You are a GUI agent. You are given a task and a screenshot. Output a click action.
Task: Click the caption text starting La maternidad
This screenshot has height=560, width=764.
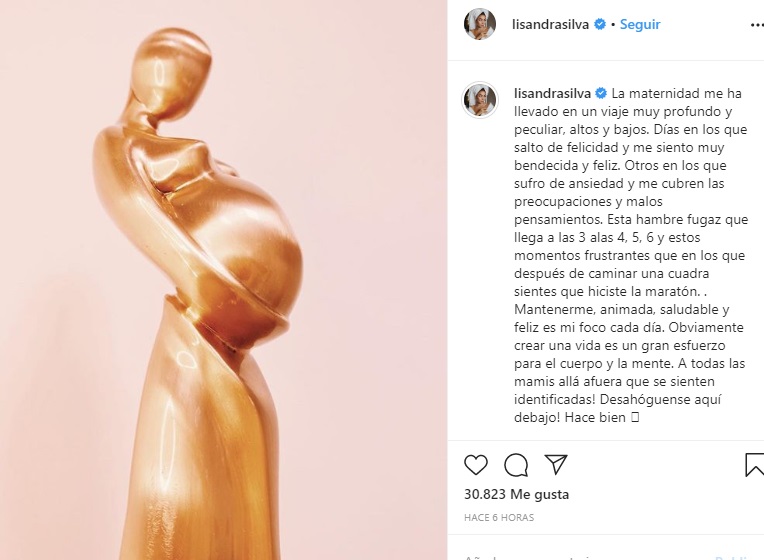pos(630,255)
